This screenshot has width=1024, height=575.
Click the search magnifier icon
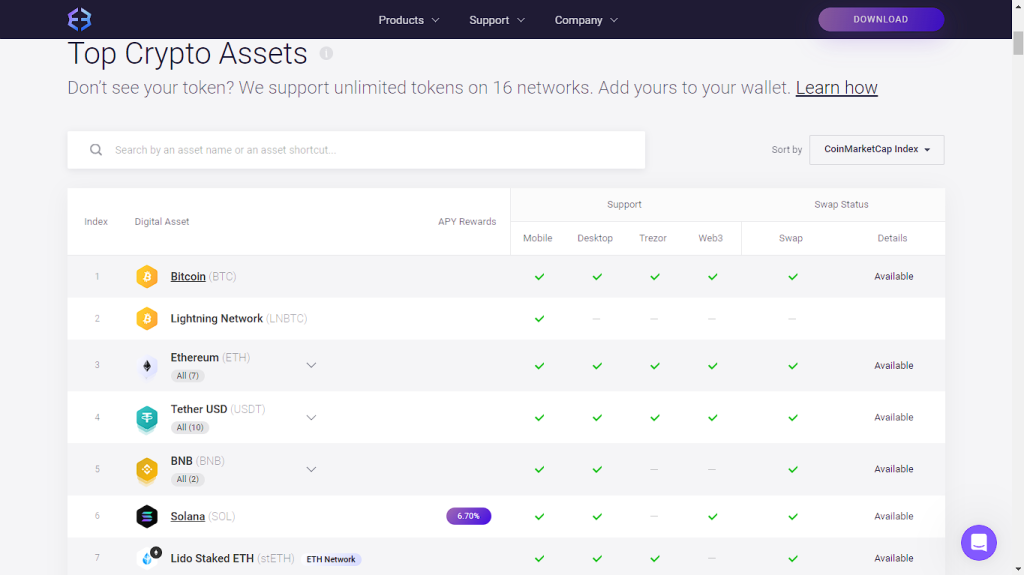(x=96, y=150)
